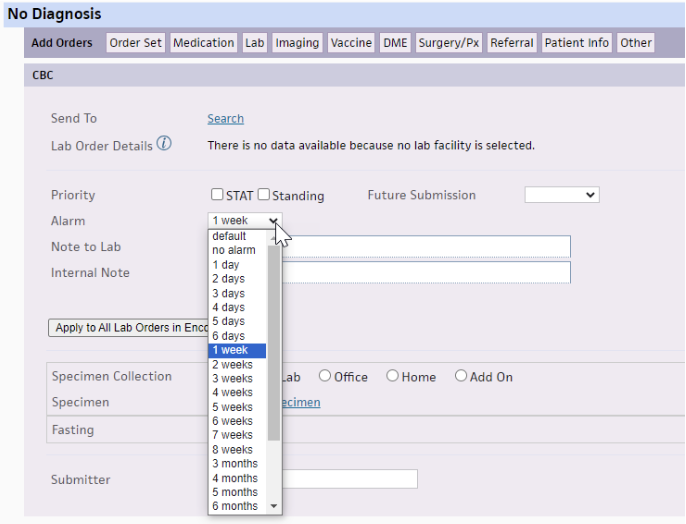Click into the Submitter field
The height and width of the screenshot is (524, 686).
(x=350, y=479)
